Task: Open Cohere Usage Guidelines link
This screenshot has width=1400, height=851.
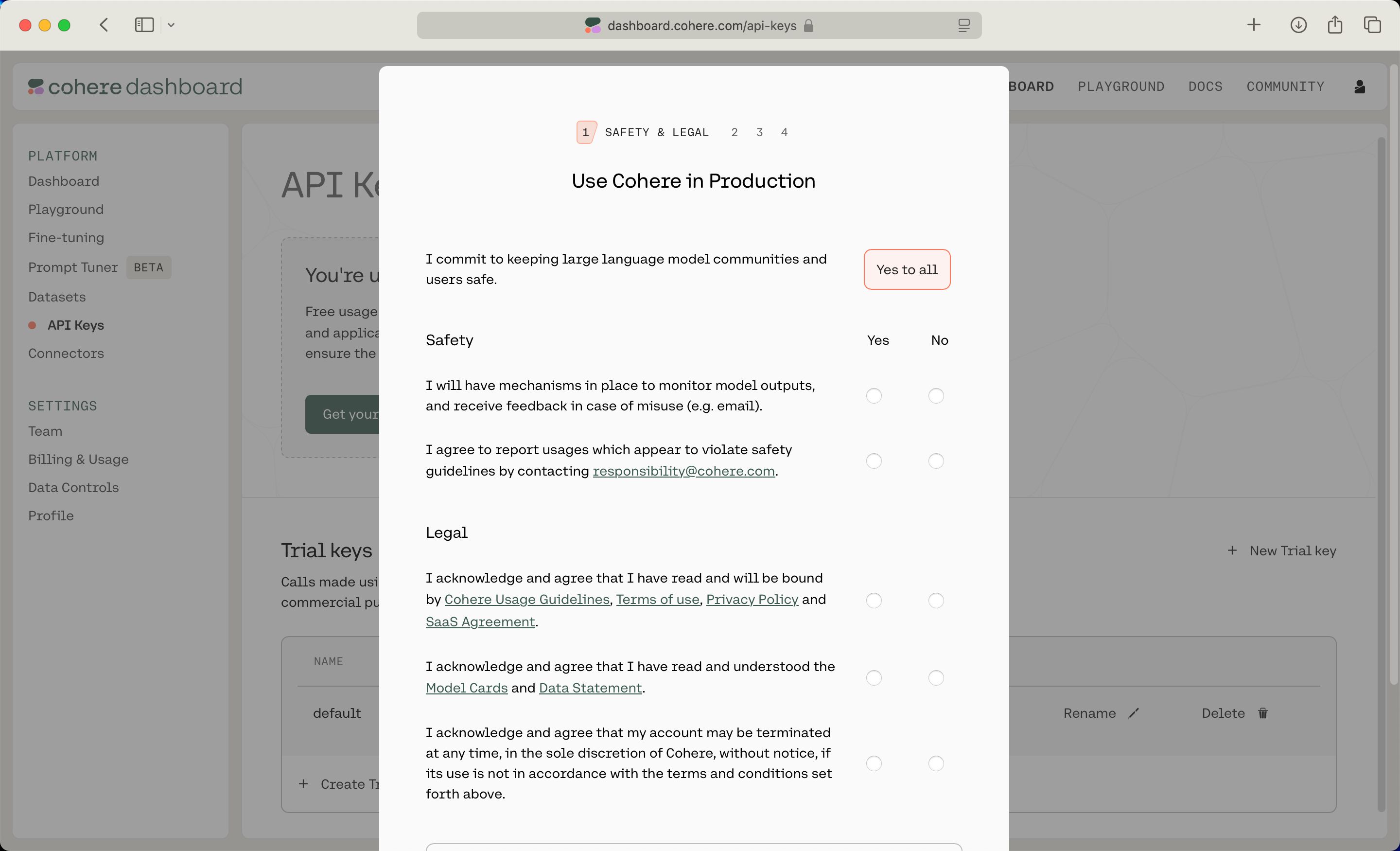Action: pyautogui.click(x=526, y=599)
